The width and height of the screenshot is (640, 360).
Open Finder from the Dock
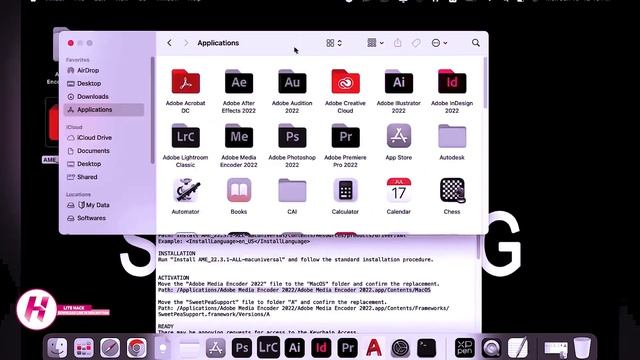(x=57, y=348)
